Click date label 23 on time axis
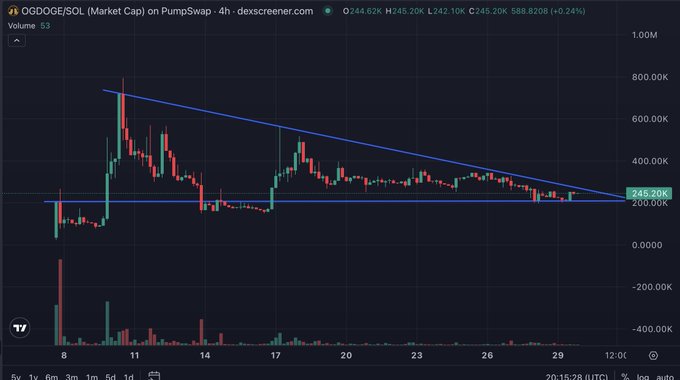The image size is (680, 380). (416, 356)
